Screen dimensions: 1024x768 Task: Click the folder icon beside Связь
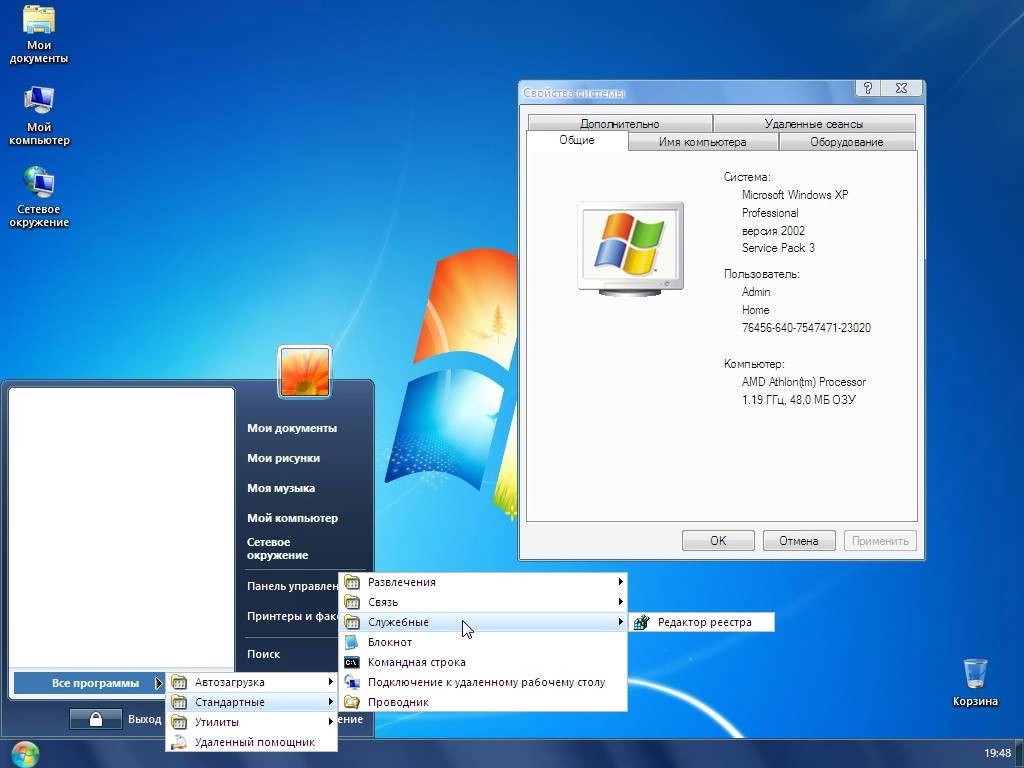pos(352,602)
